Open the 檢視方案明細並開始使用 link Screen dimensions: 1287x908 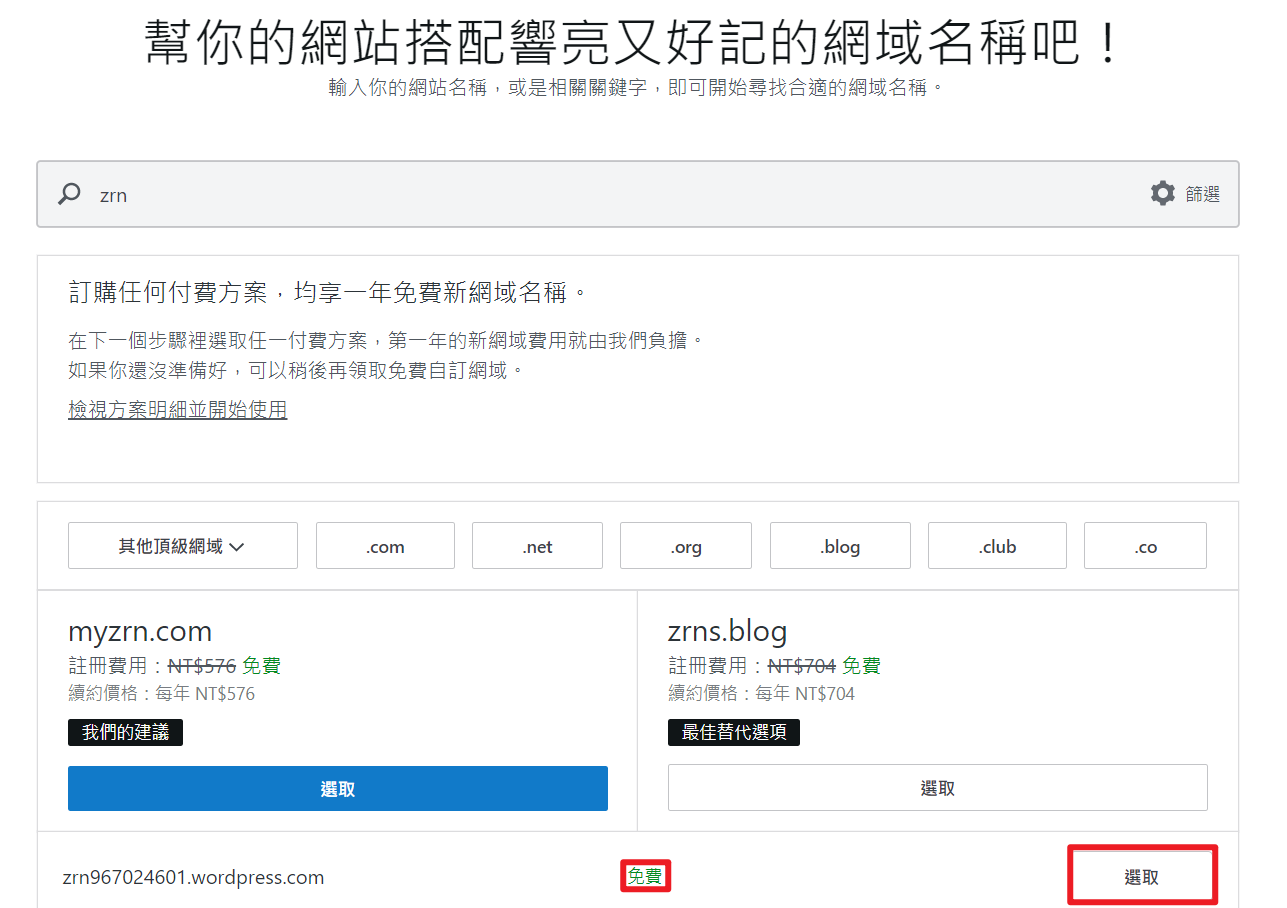[177, 410]
